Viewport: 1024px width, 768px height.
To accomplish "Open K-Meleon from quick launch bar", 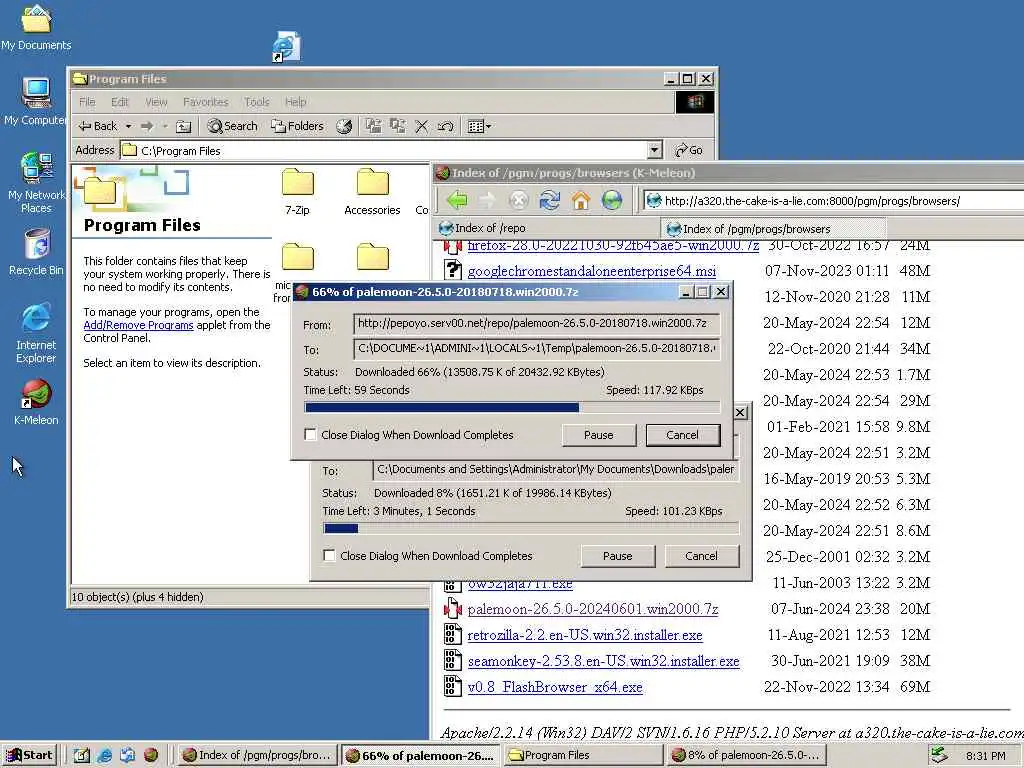I will coord(151,755).
